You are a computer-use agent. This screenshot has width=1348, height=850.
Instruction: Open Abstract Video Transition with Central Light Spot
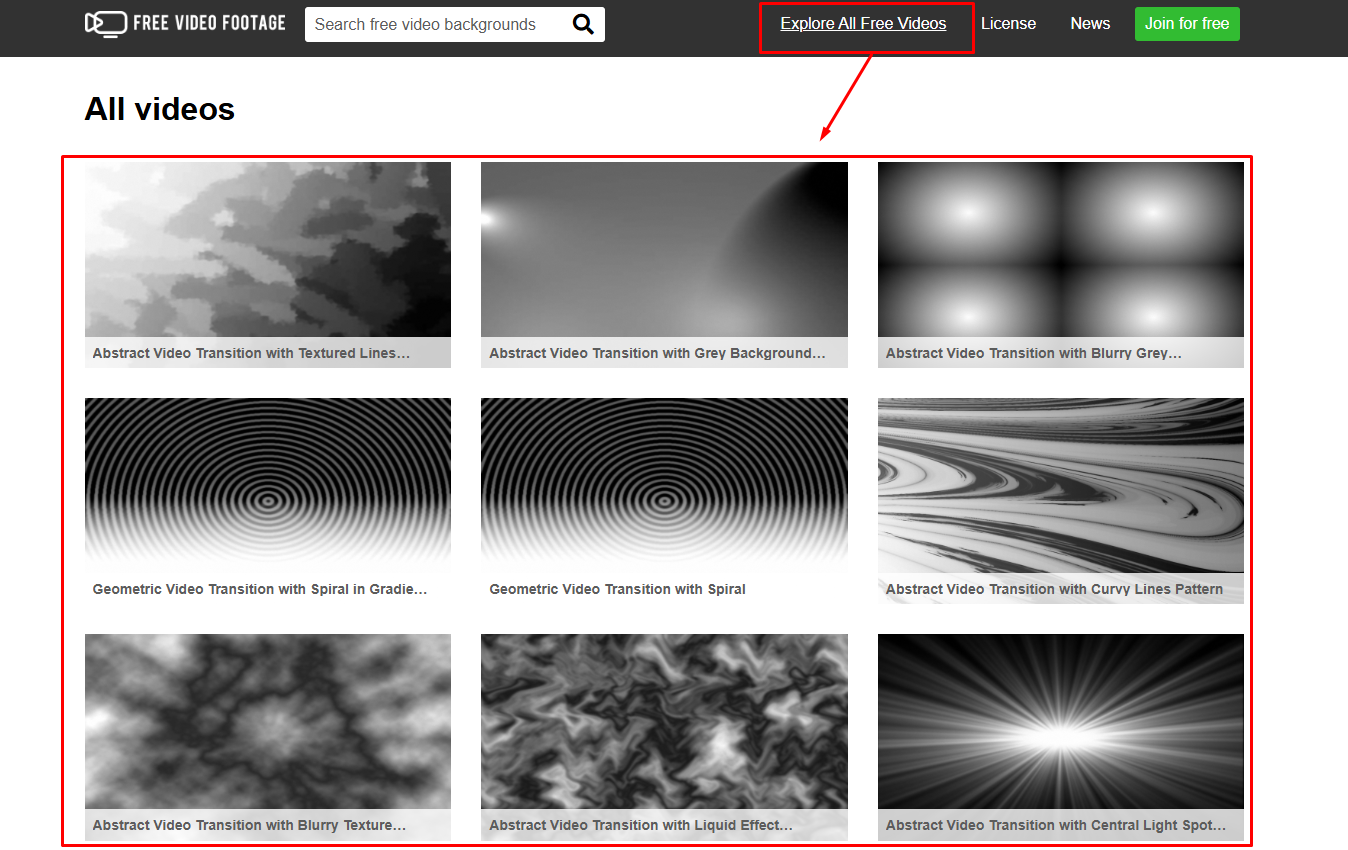pyautogui.click(x=1060, y=721)
